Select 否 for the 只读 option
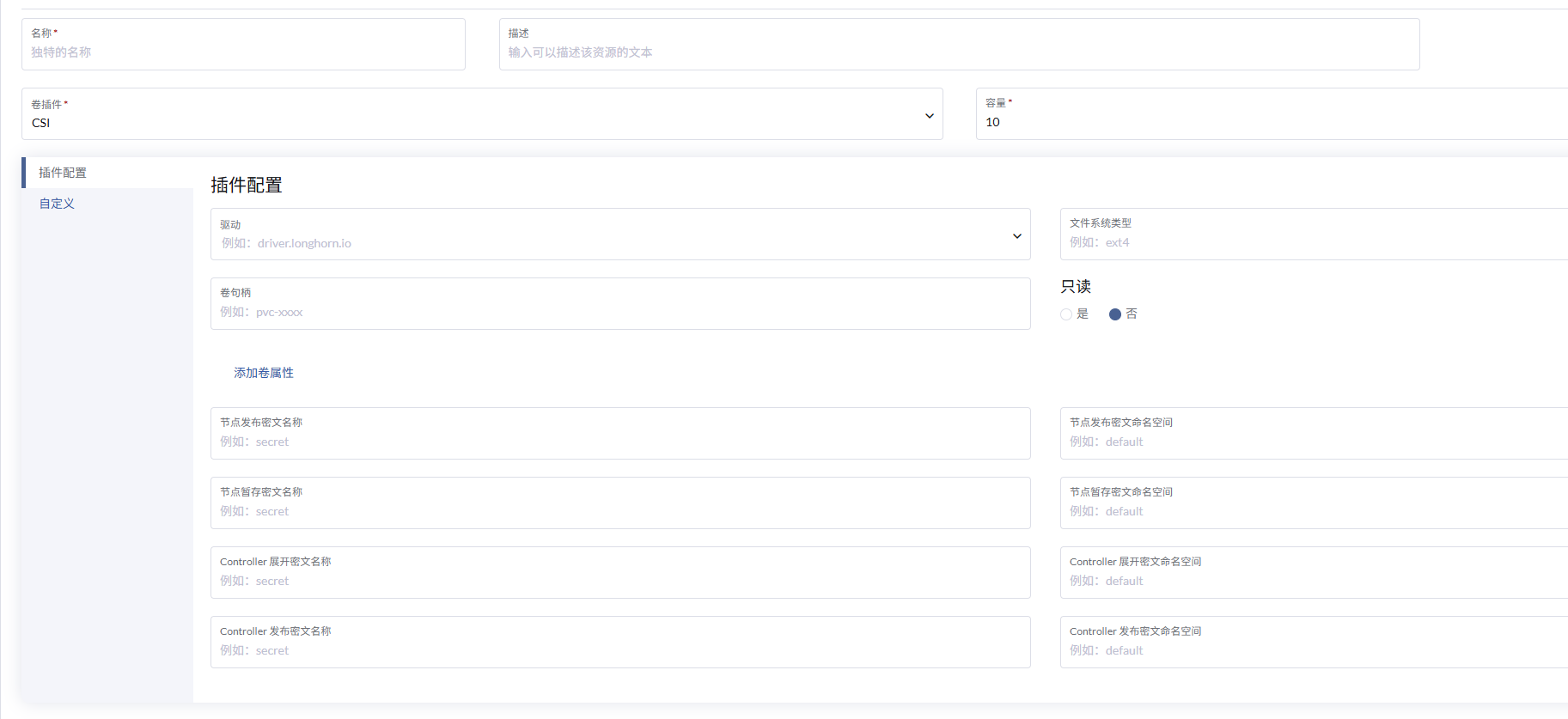 1115,314
